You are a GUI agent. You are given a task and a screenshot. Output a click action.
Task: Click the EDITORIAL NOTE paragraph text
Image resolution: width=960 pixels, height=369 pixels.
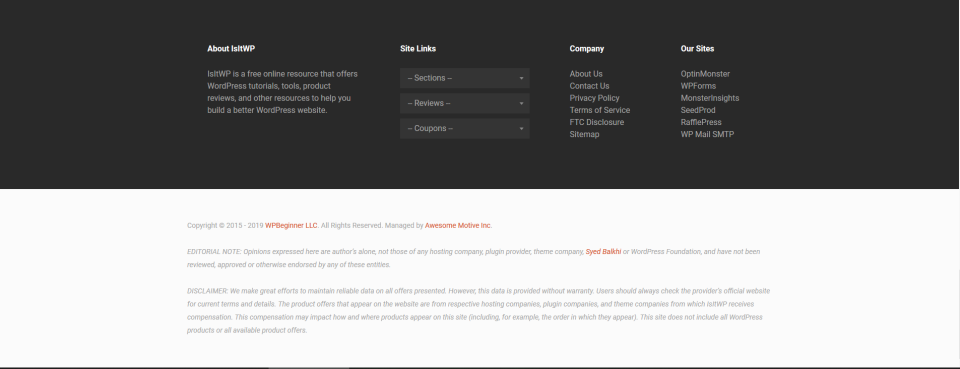point(473,258)
